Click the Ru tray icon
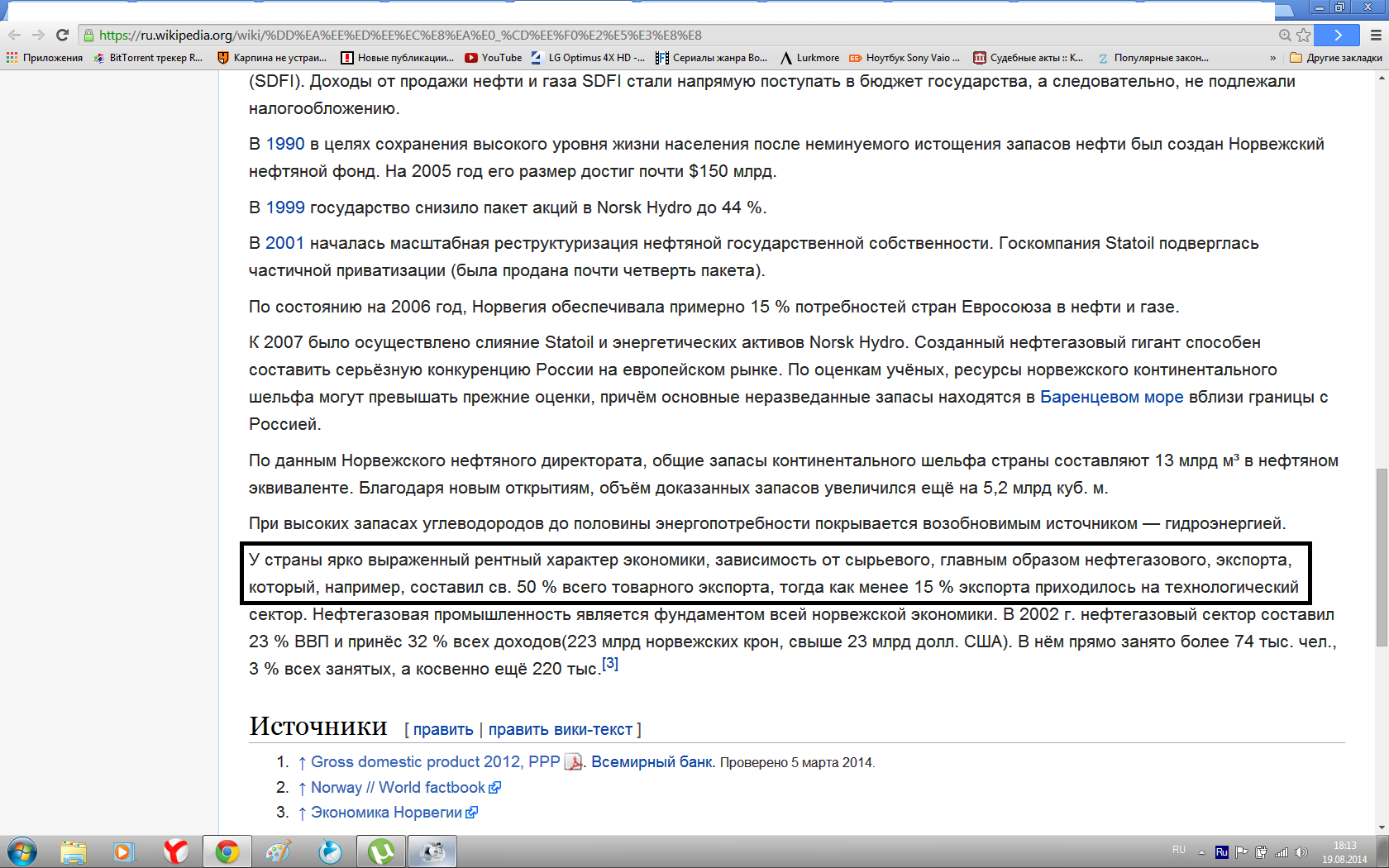 (1221, 852)
